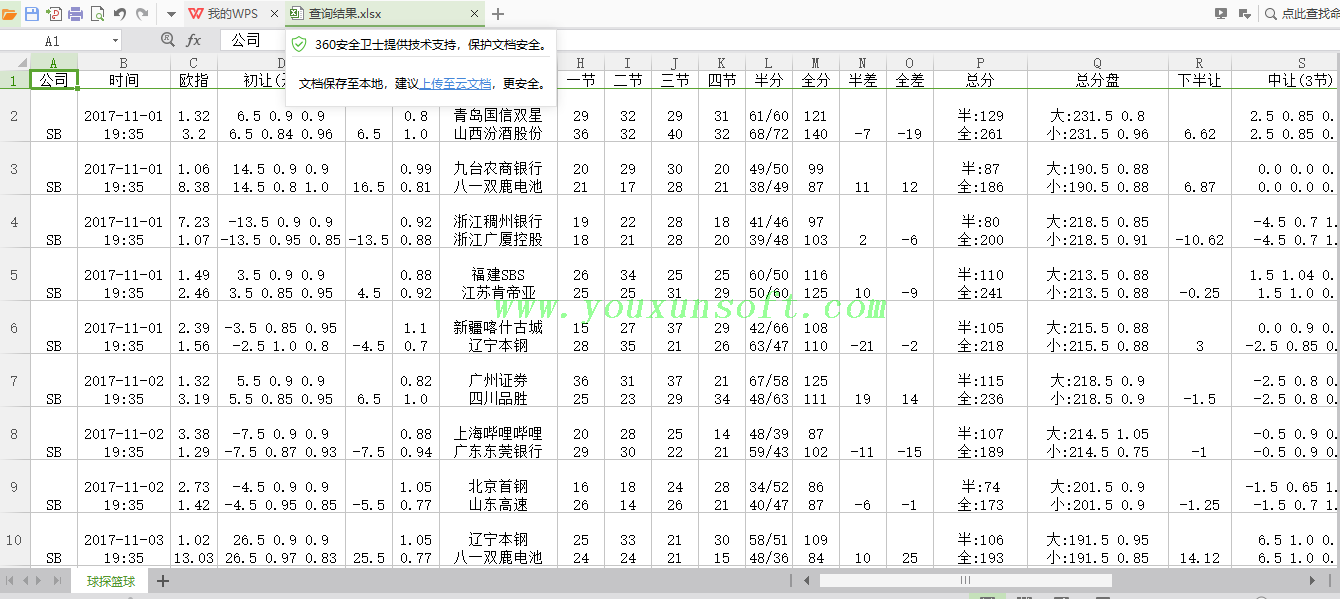Click the export to PDF icon
The image size is (1340, 599).
[x=53, y=14]
